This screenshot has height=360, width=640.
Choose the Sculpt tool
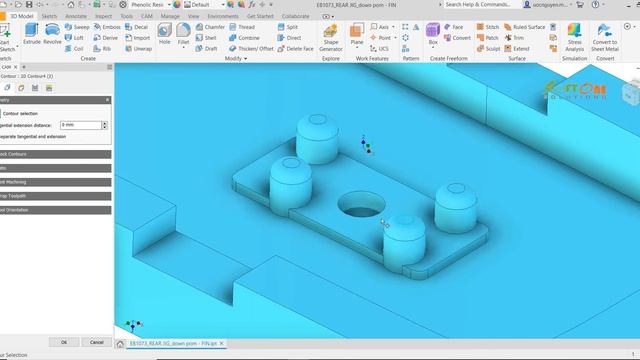coord(489,48)
